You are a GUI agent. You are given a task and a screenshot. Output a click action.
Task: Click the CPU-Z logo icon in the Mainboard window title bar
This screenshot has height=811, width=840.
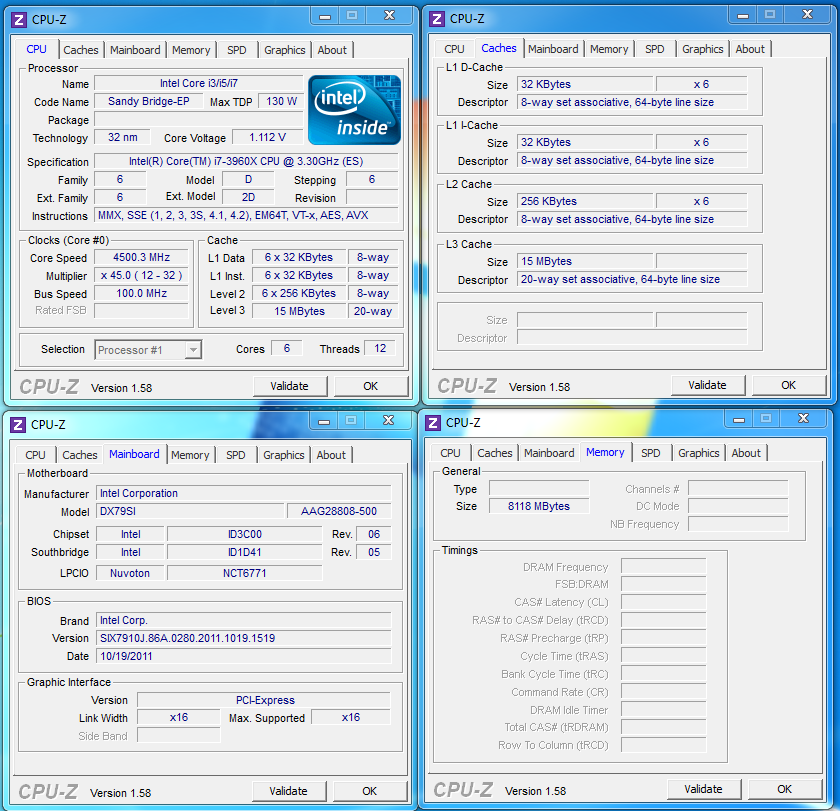[x=18, y=425]
